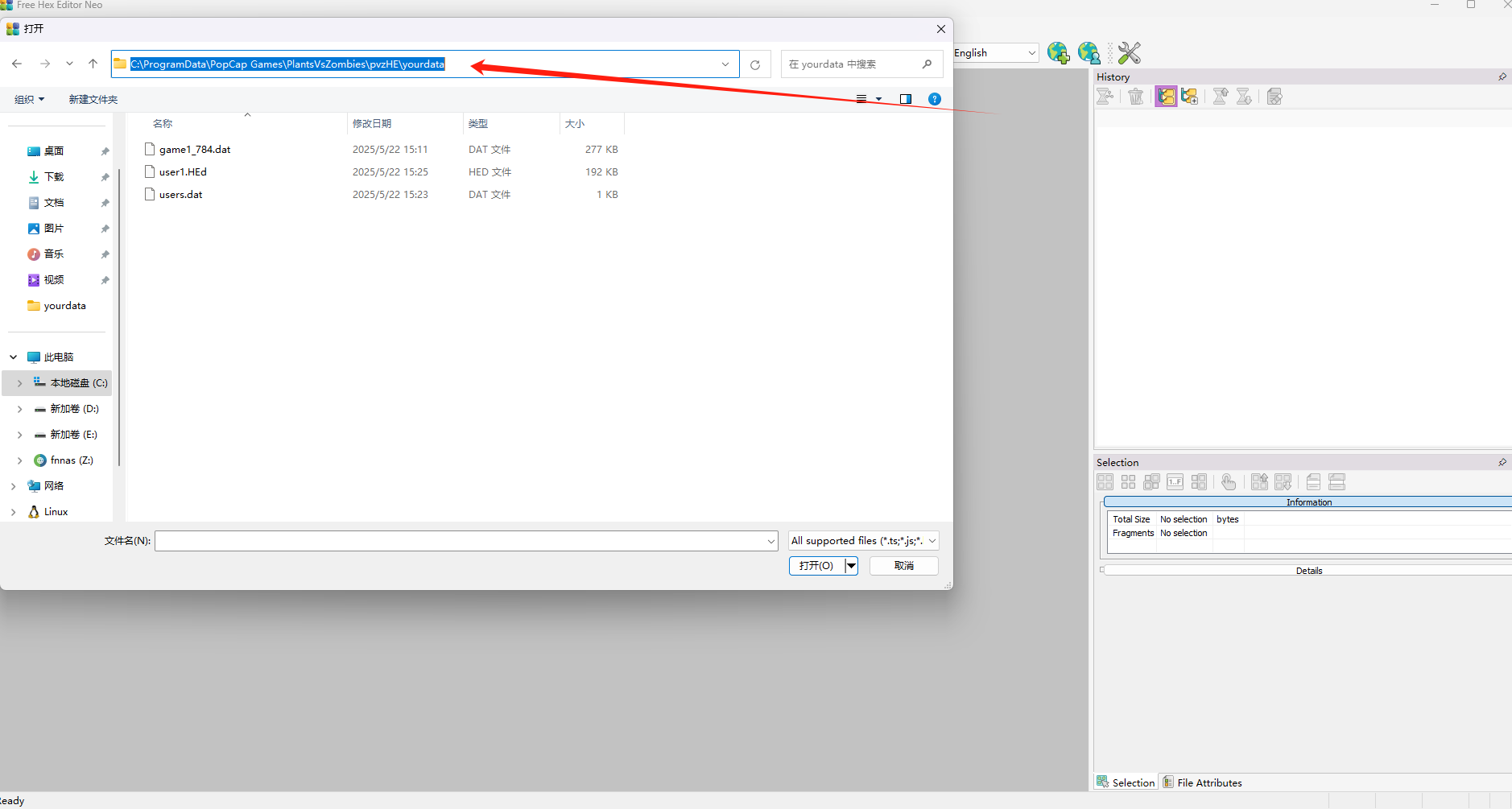Refresh the folder listing in address bar

754,64
